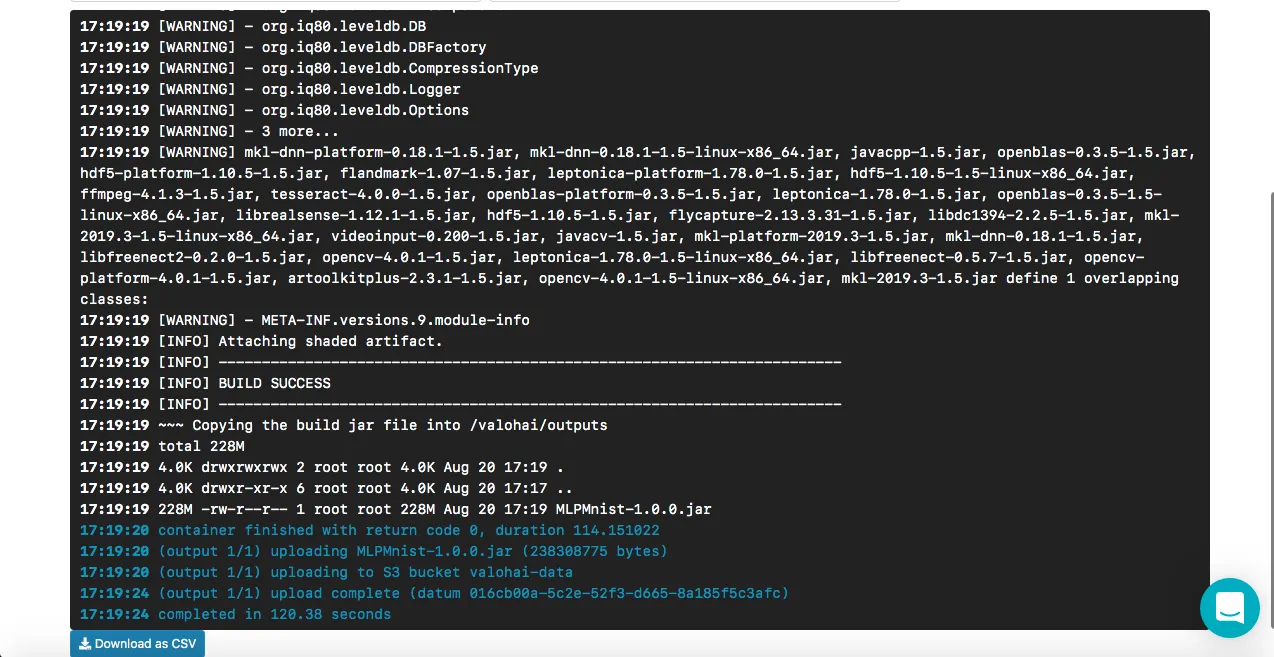Click the BUILD SUCCESS log line

pos(205,383)
